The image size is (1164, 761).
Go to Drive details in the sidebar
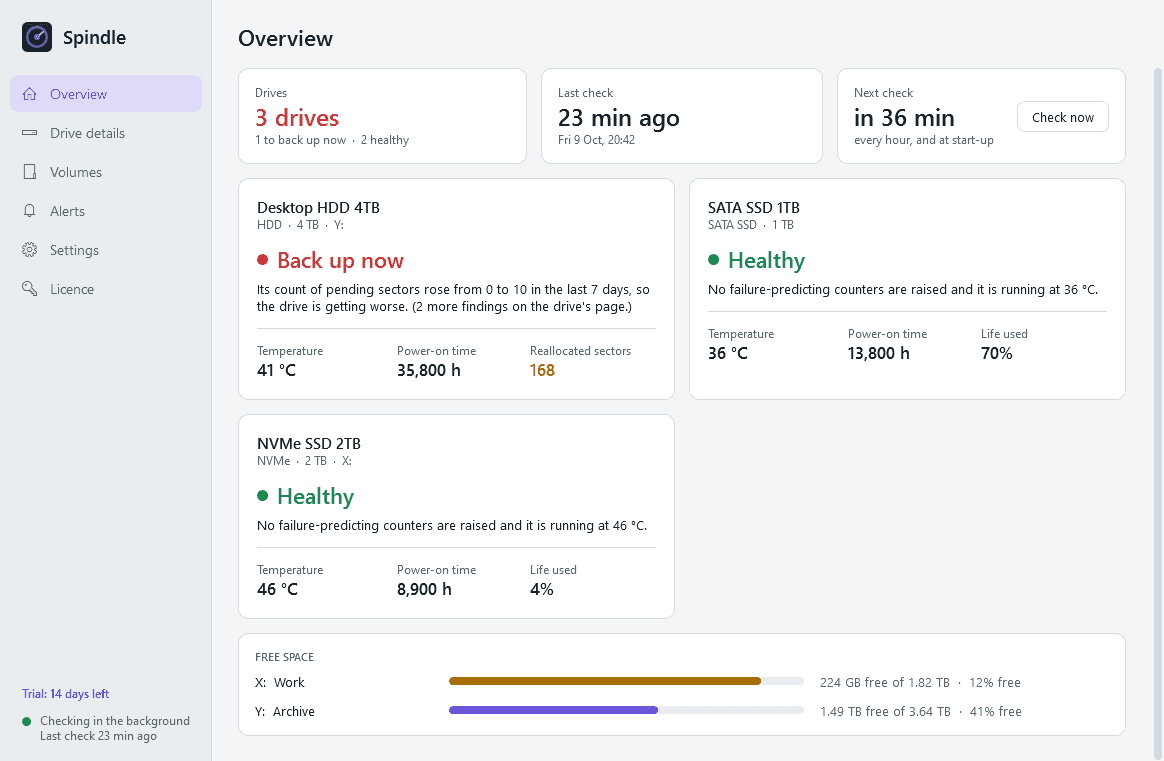point(105,133)
